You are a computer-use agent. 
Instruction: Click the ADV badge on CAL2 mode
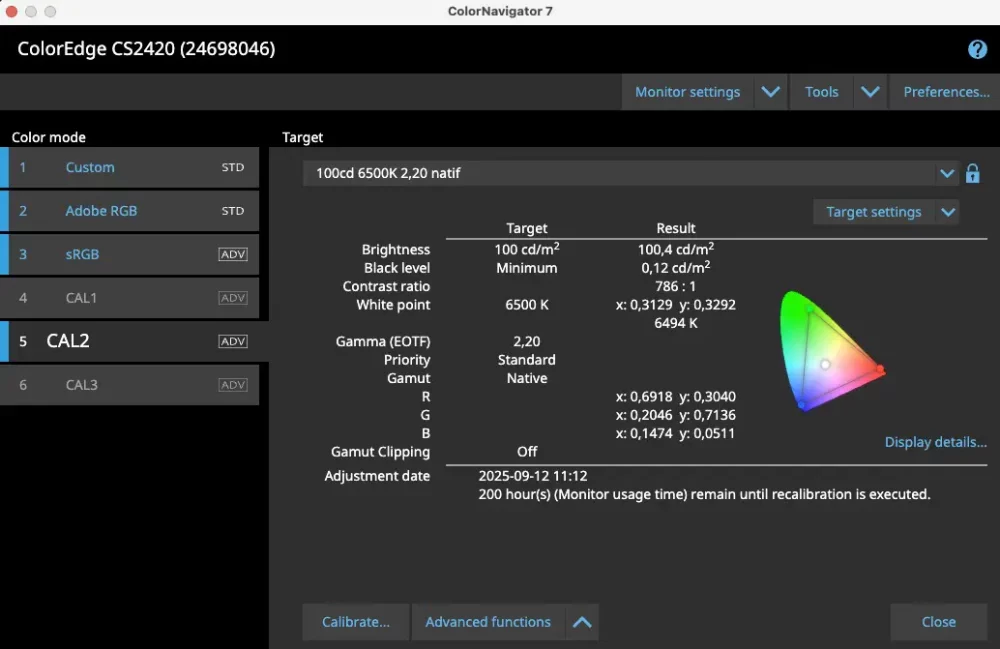(232, 342)
